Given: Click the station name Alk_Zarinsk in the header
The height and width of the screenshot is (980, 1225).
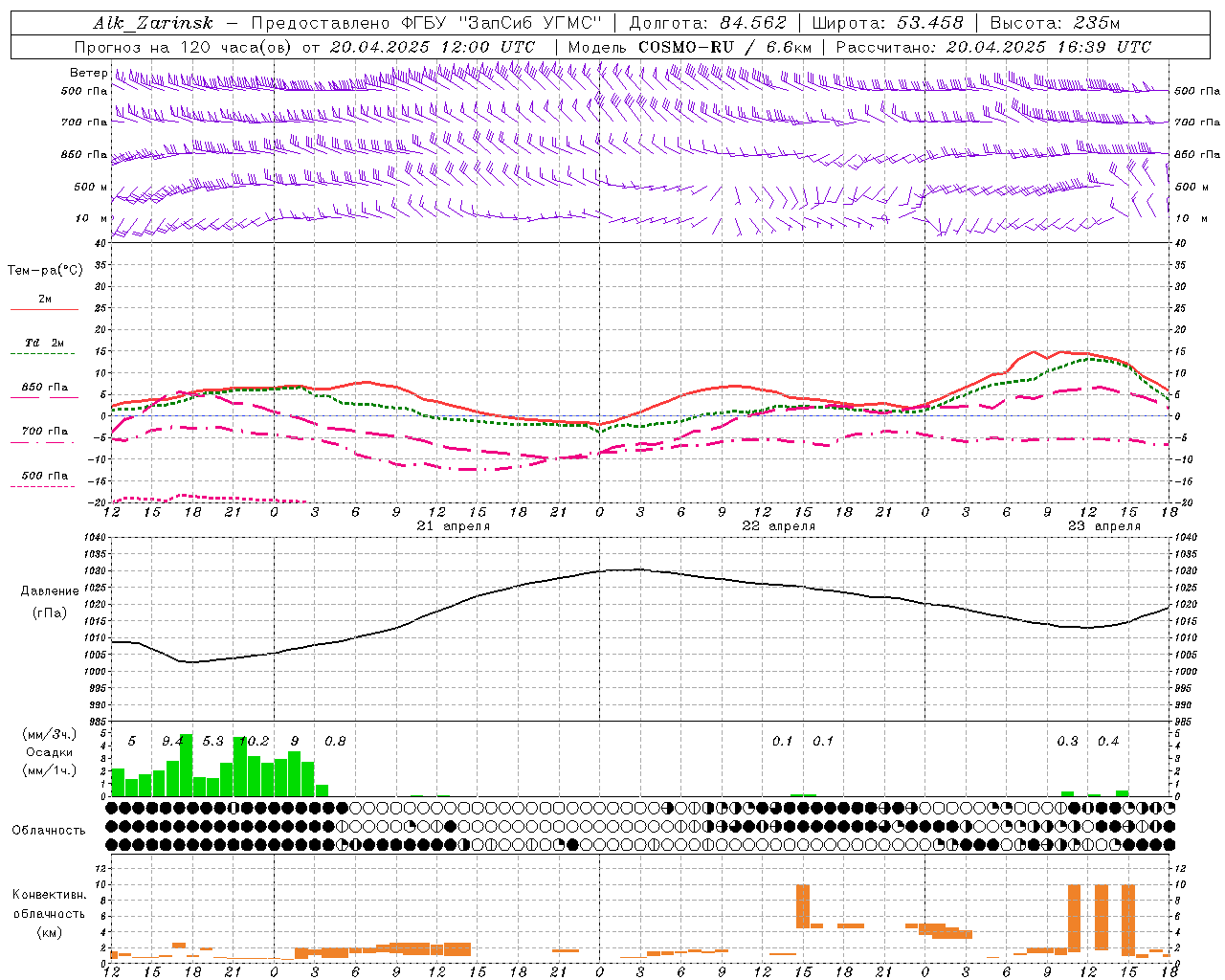Looking at the screenshot, I should click(153, 23).
